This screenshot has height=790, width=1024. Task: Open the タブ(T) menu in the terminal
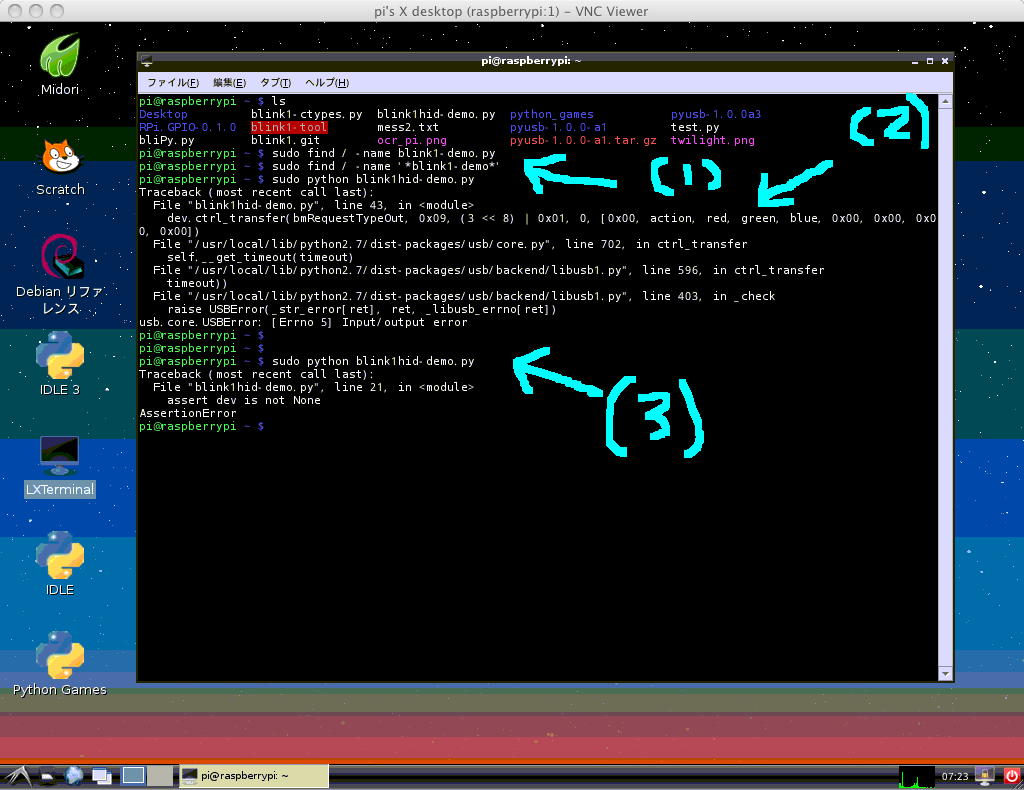tap(275, 83)
